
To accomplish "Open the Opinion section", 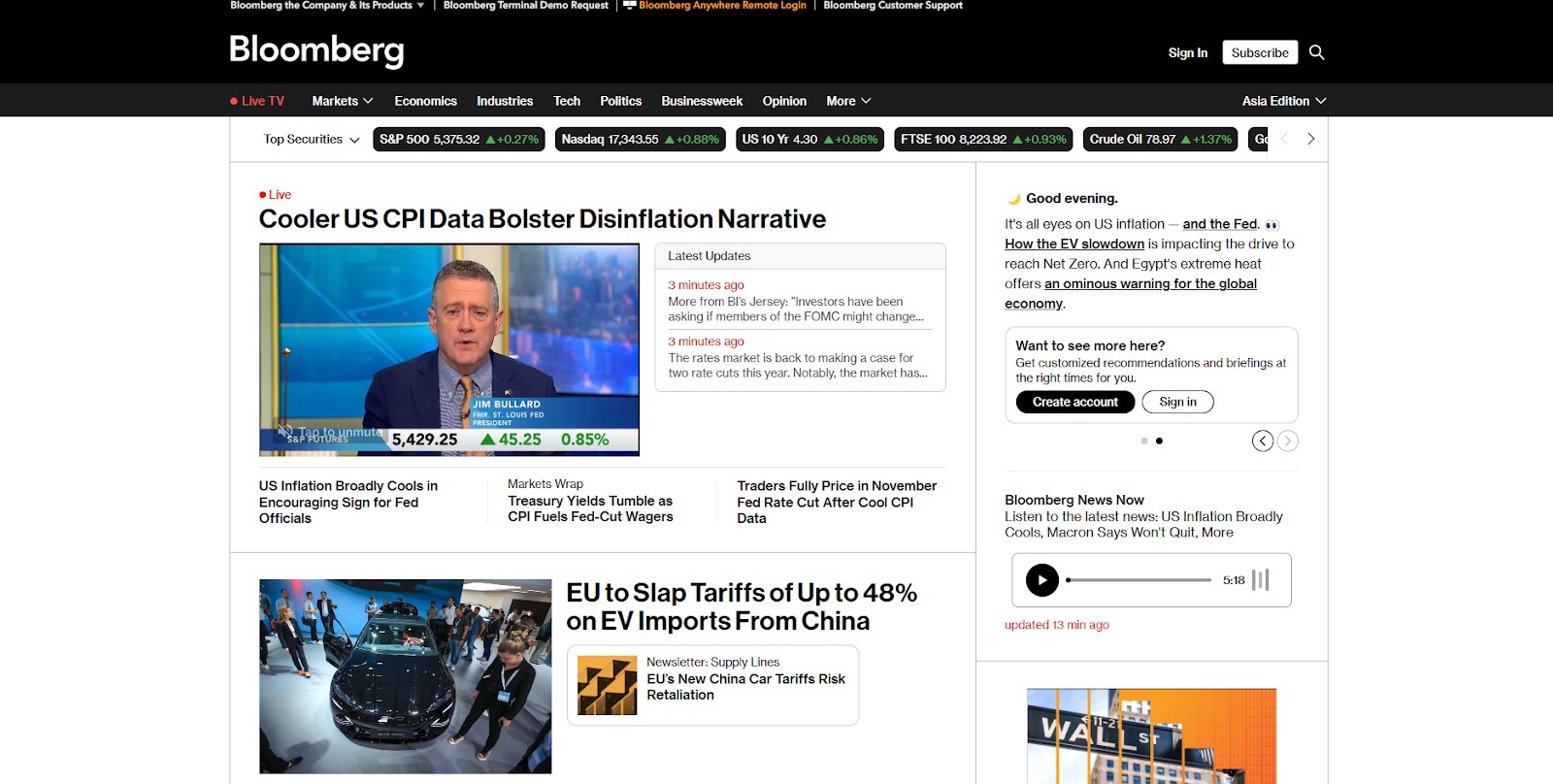I will (784, 101).
